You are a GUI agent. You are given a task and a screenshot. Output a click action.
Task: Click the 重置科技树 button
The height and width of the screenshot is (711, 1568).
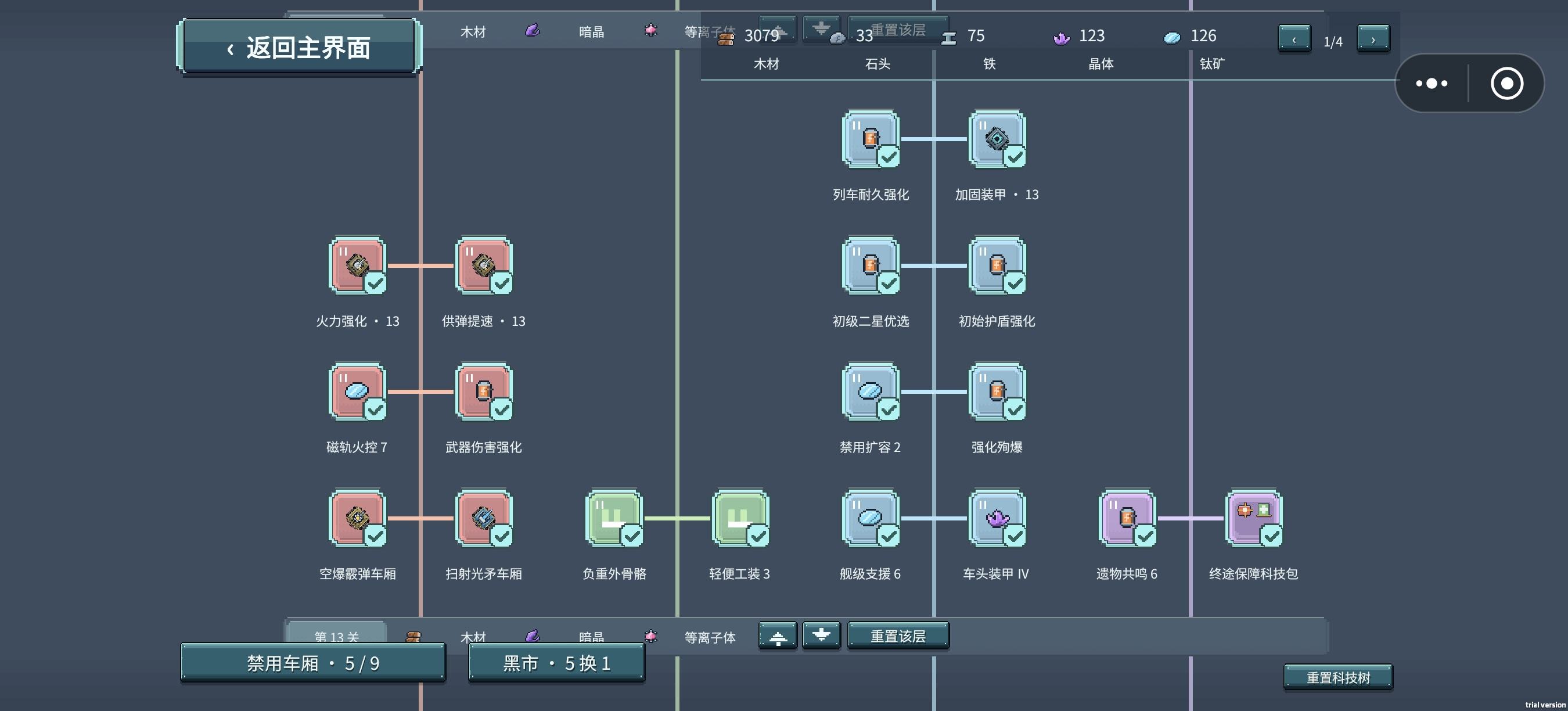pyautogui.click(x=1338, y=677)
